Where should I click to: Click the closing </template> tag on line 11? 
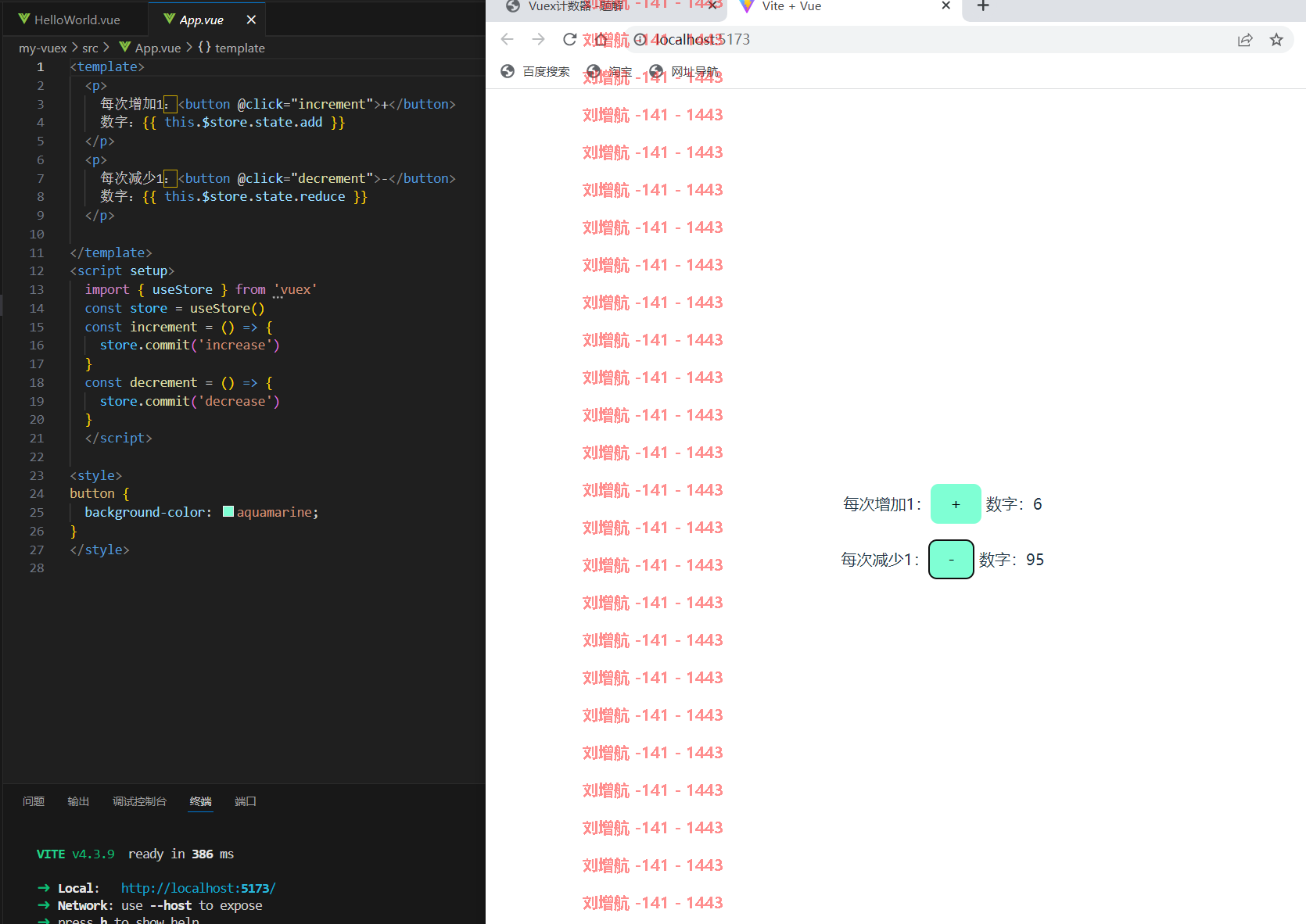[111, 252]
